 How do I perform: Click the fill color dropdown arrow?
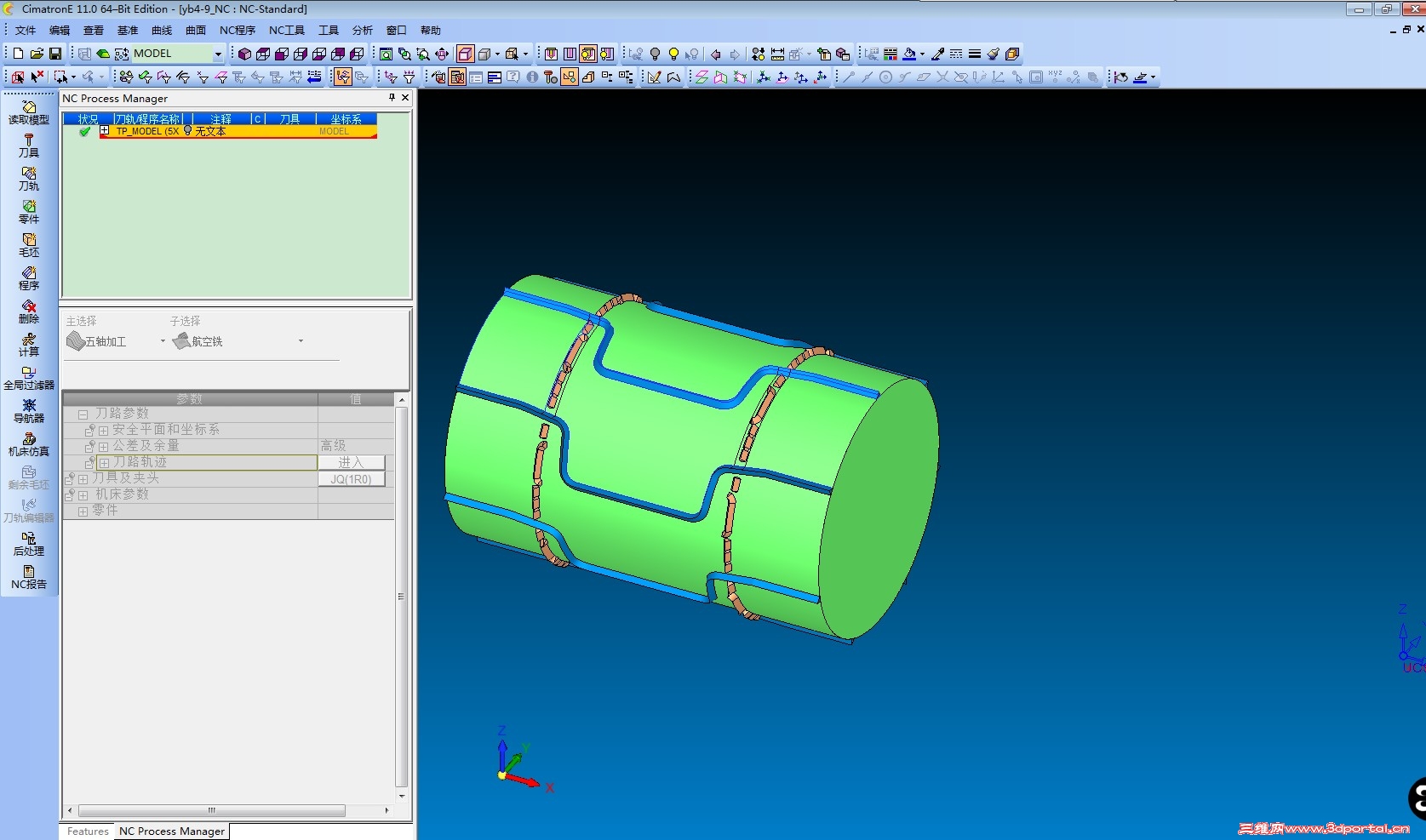922,54
